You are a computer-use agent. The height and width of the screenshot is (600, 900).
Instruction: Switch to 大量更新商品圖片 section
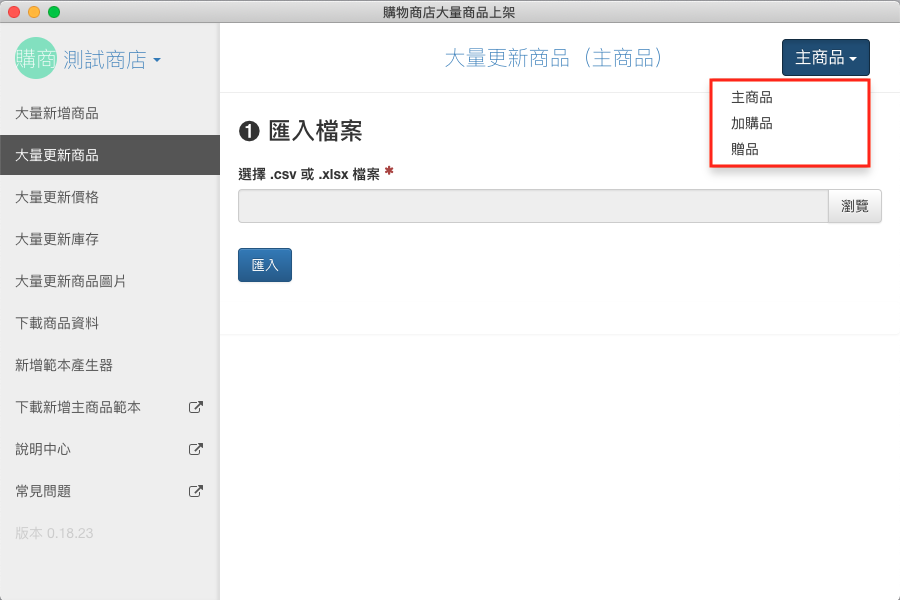[110, 281]
